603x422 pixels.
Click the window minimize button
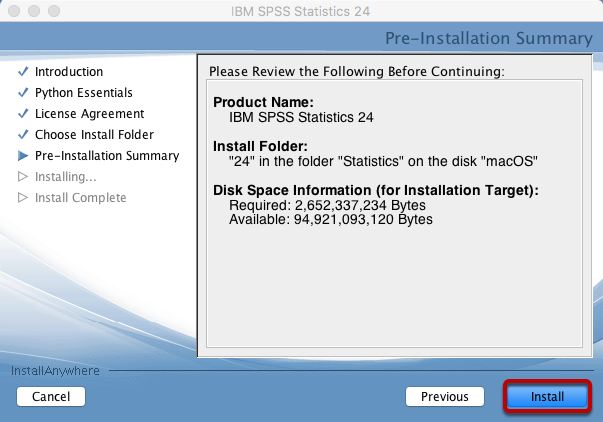tap(34, 11)
